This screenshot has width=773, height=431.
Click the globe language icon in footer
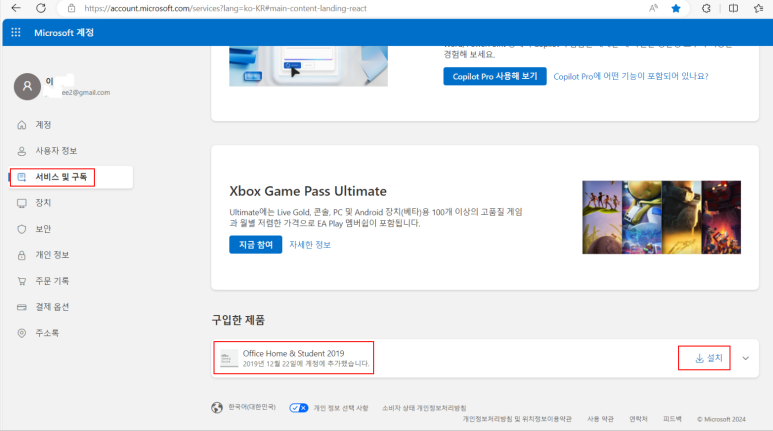217,408
